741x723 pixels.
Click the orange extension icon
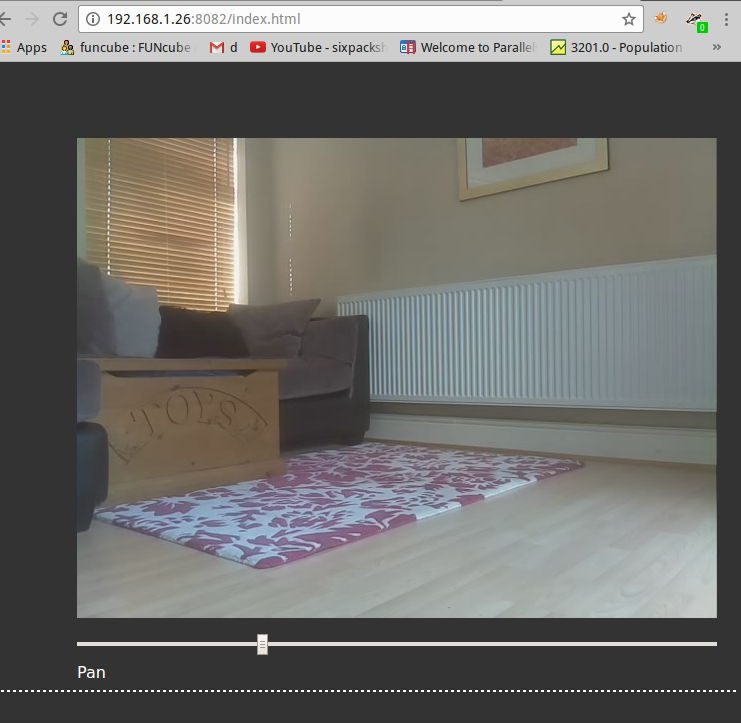point(661,19)
